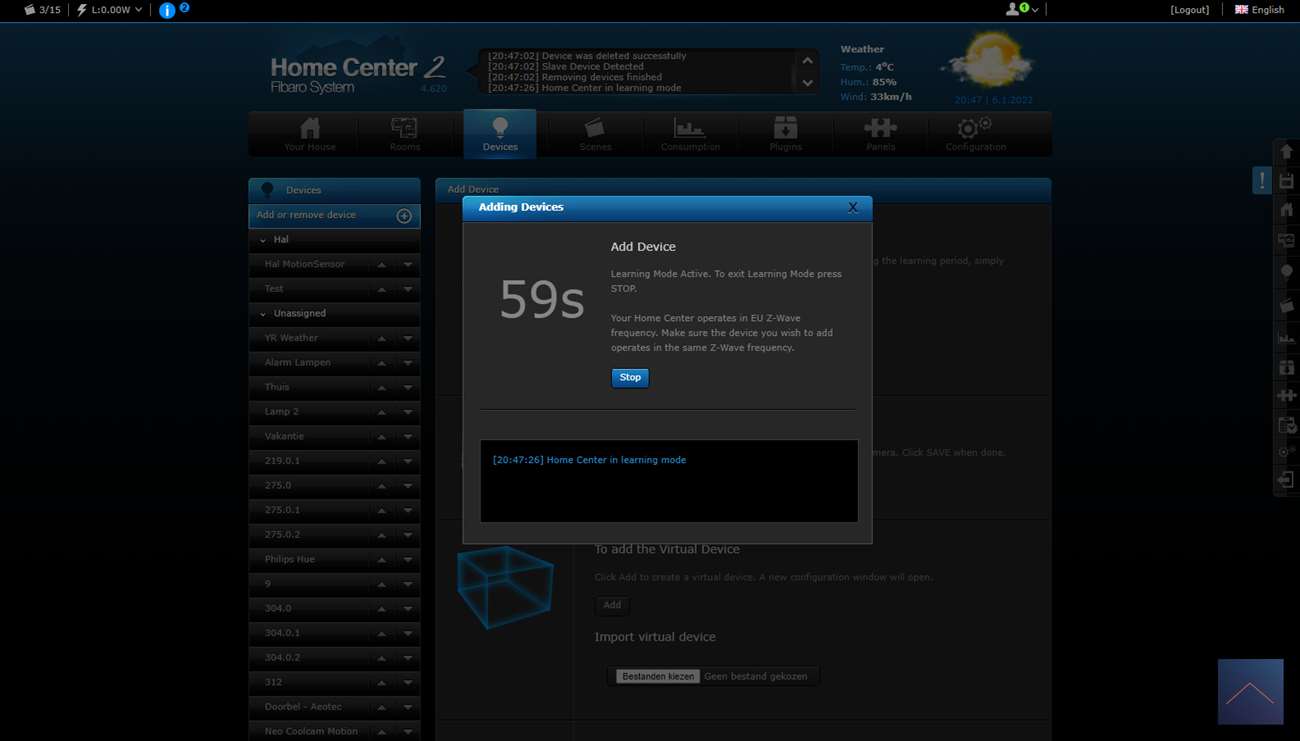The width and height of the screenshot is (1300, 741).
Task: Click the Stop button to exit learning mode
Action: point(630,378)
